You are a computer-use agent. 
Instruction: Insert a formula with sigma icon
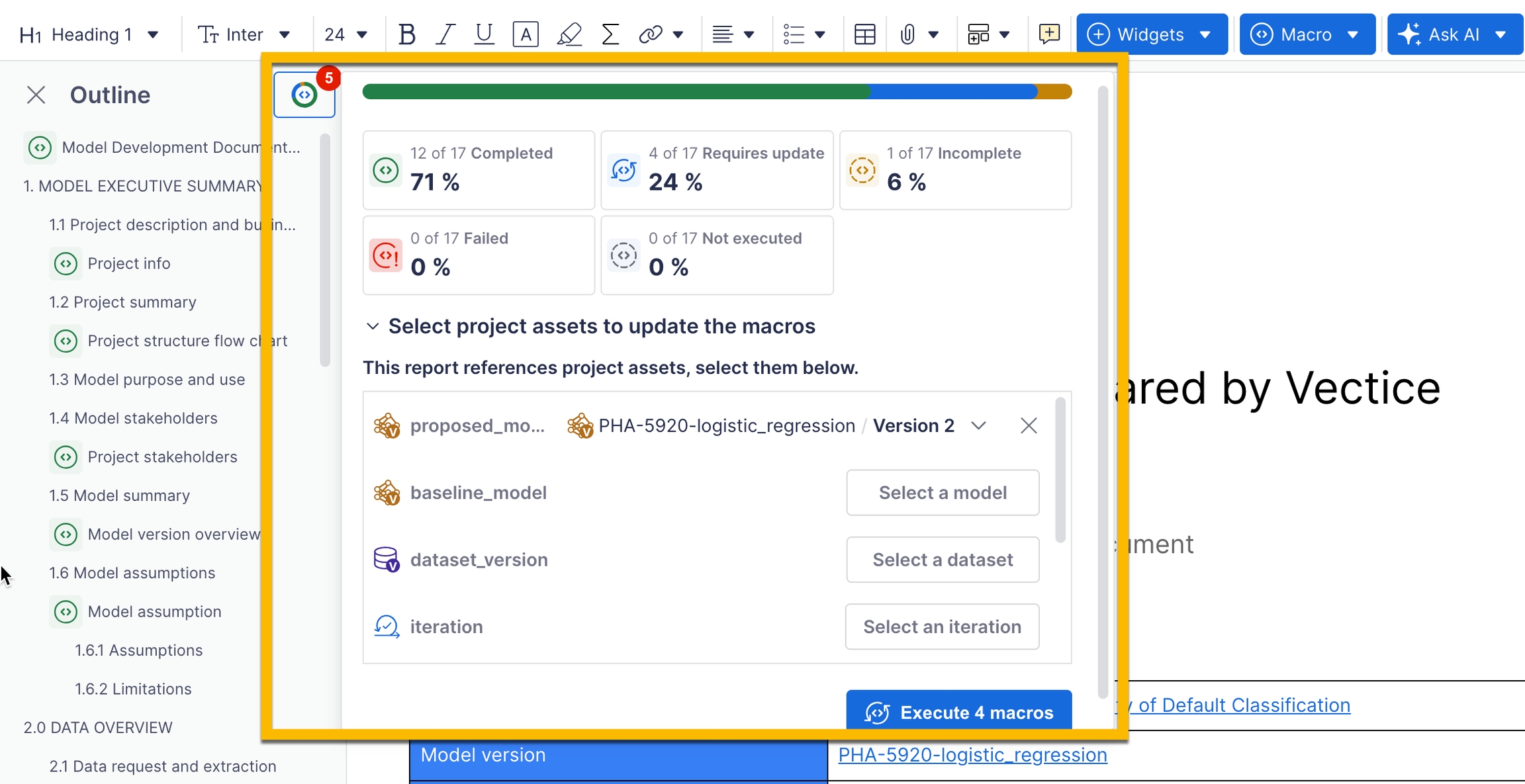pos(610,34)
